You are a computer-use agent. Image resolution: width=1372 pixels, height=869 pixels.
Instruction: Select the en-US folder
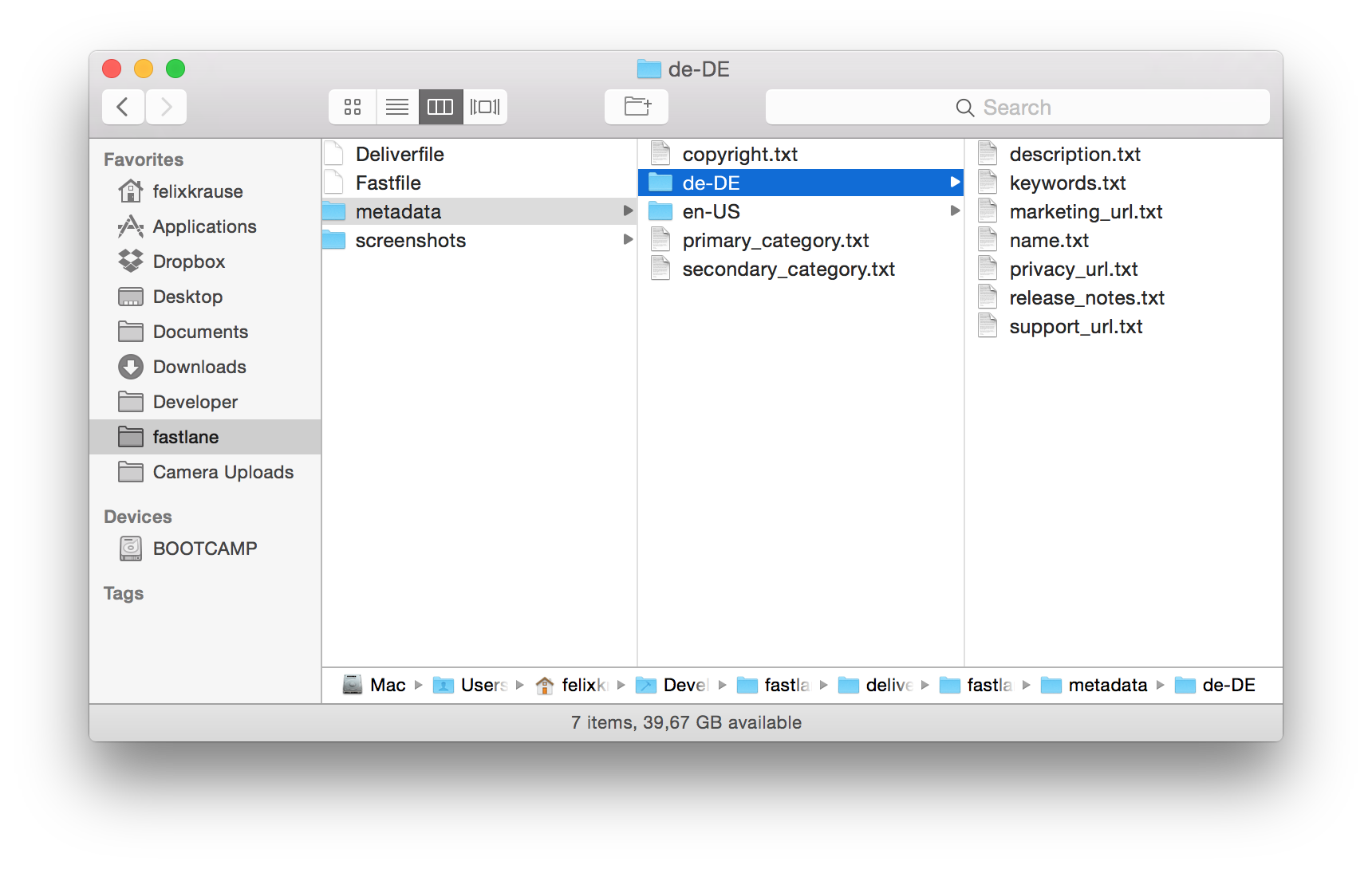801,211
